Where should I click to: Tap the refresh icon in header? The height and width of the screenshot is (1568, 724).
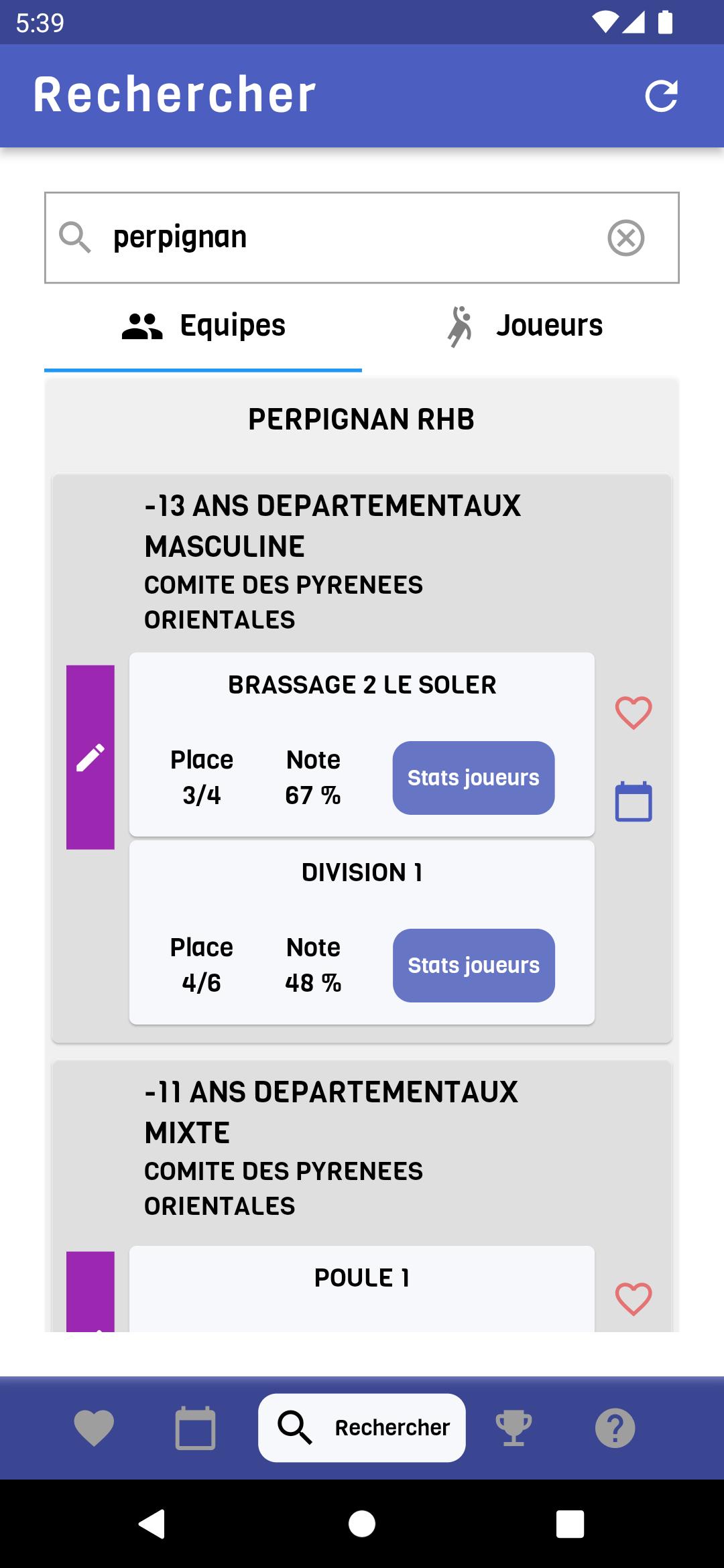[x=661, y=96]
